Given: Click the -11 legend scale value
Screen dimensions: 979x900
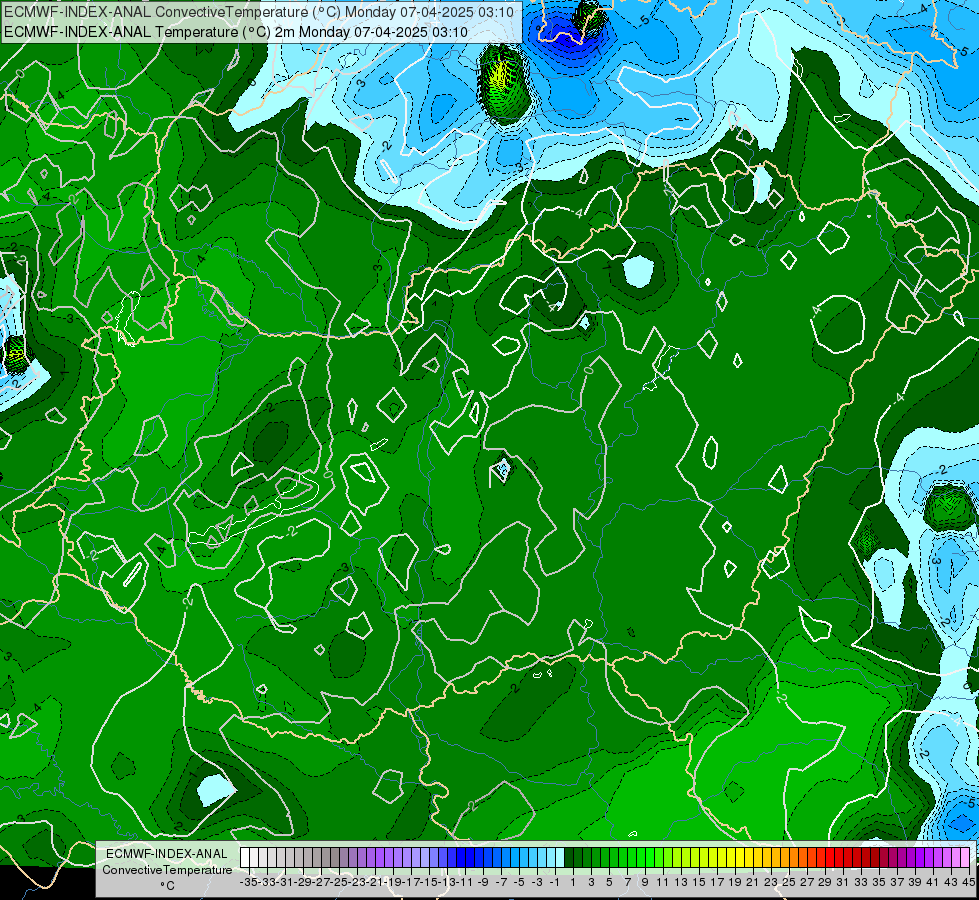Looking at the screenshot, I should point(465,882).
